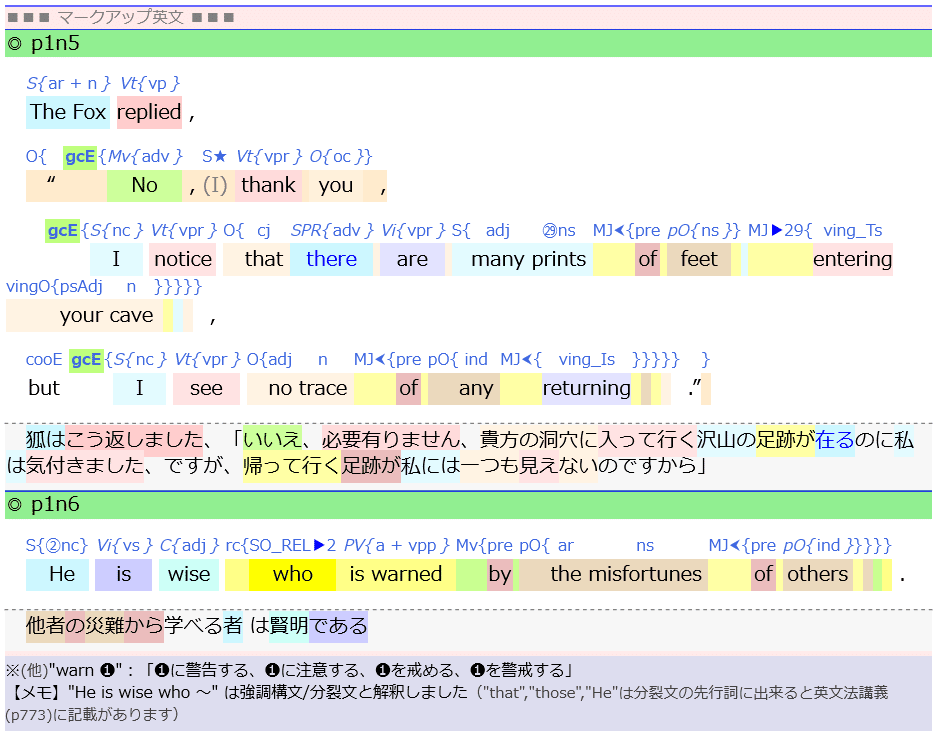Click the yellow-highlighted 'who'
Image resolution: width=934 pixels, height=732 pixels.
(x=292, y=574)
